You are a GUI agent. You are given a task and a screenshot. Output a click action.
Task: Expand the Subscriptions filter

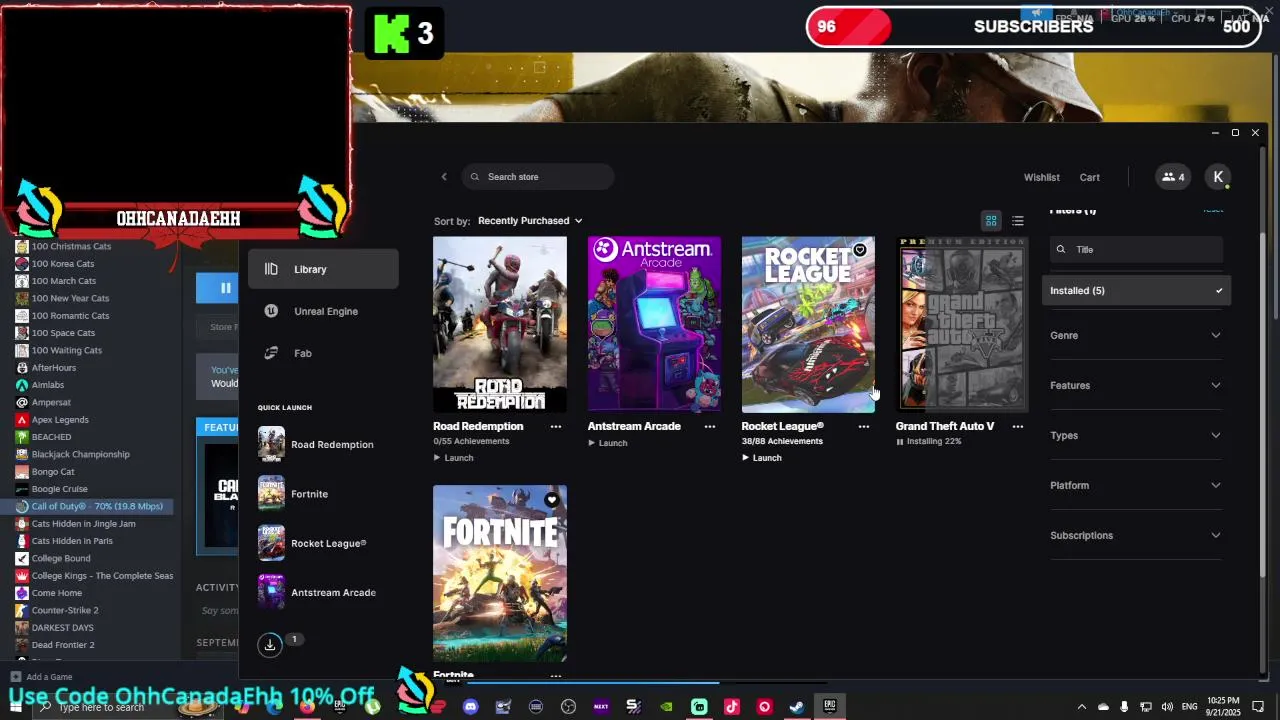[x=1136, y=536]
